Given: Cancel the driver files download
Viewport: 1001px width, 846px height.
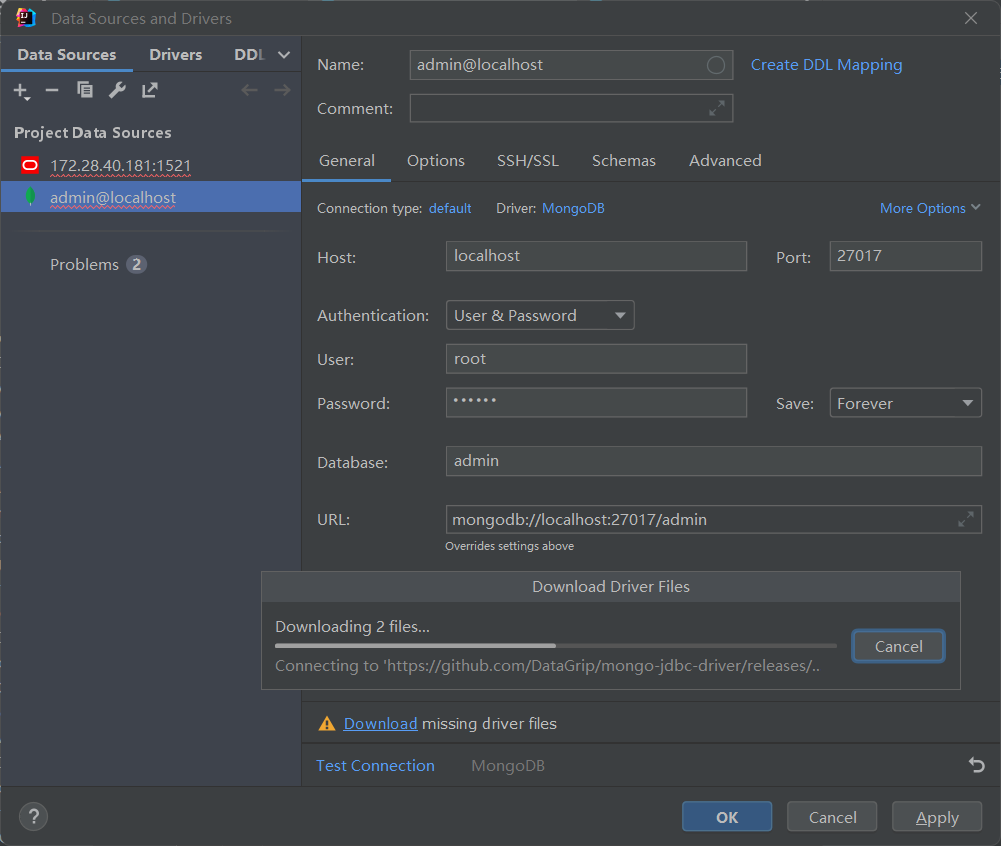Looking at the screenshot, I should (x=898, y=647).
